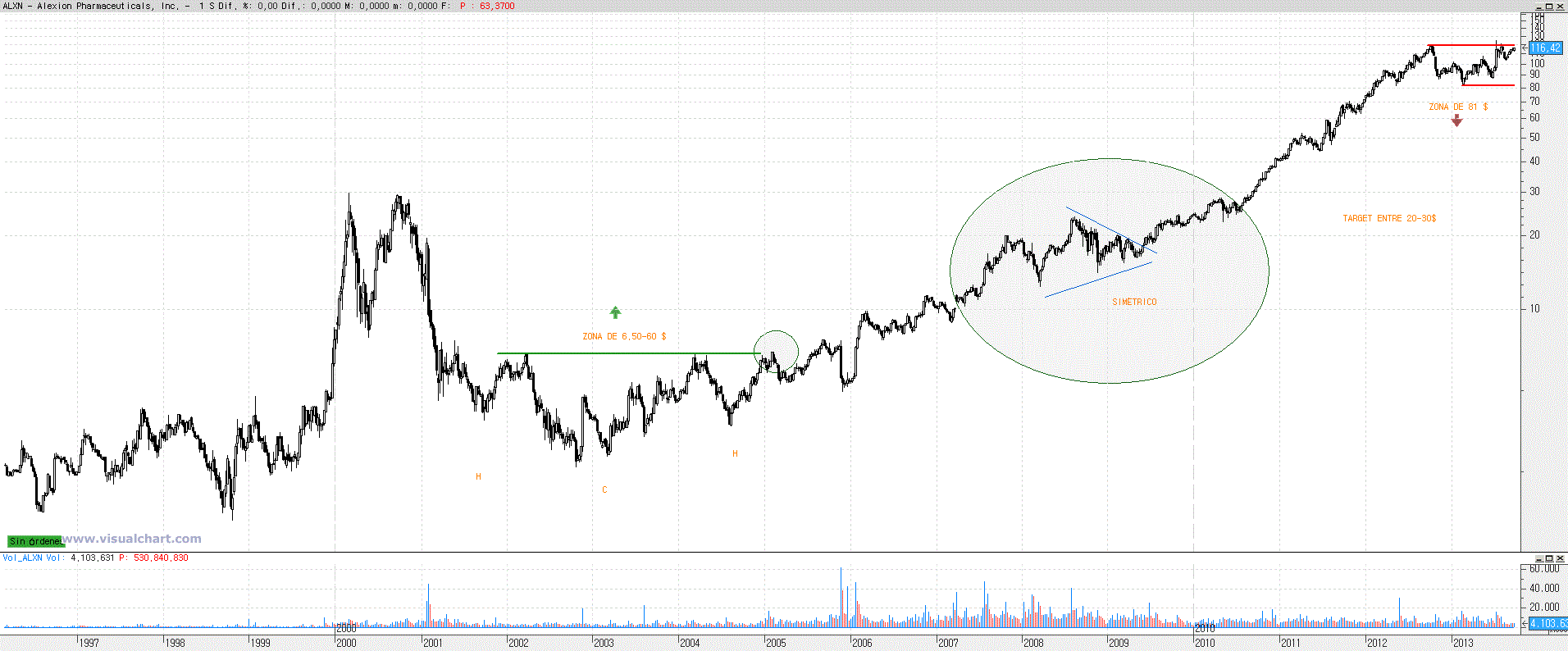
Task: Click the 80 level on the price scale
Action: pos(1534,88)
